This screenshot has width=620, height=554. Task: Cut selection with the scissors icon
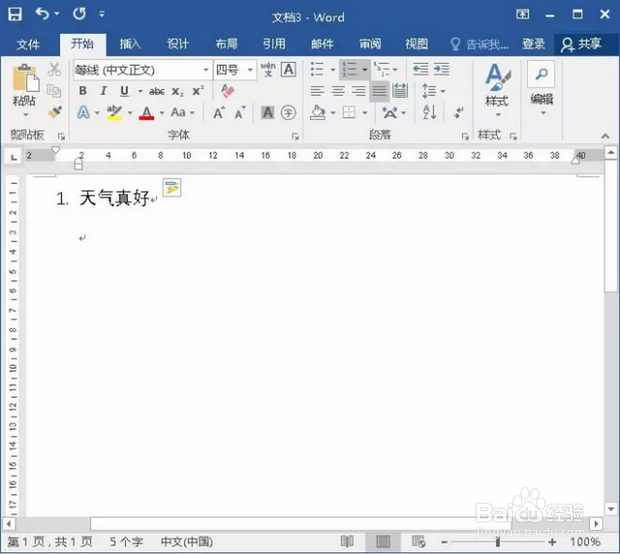[54, 70]
